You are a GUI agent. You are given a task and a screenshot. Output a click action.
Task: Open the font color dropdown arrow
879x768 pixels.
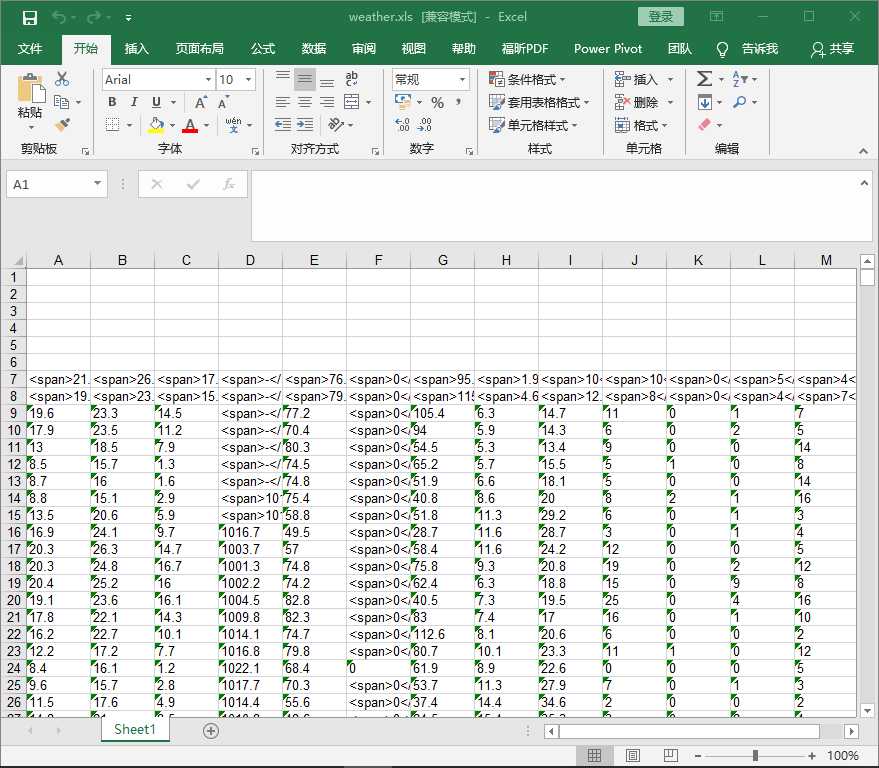pos(206,125)
